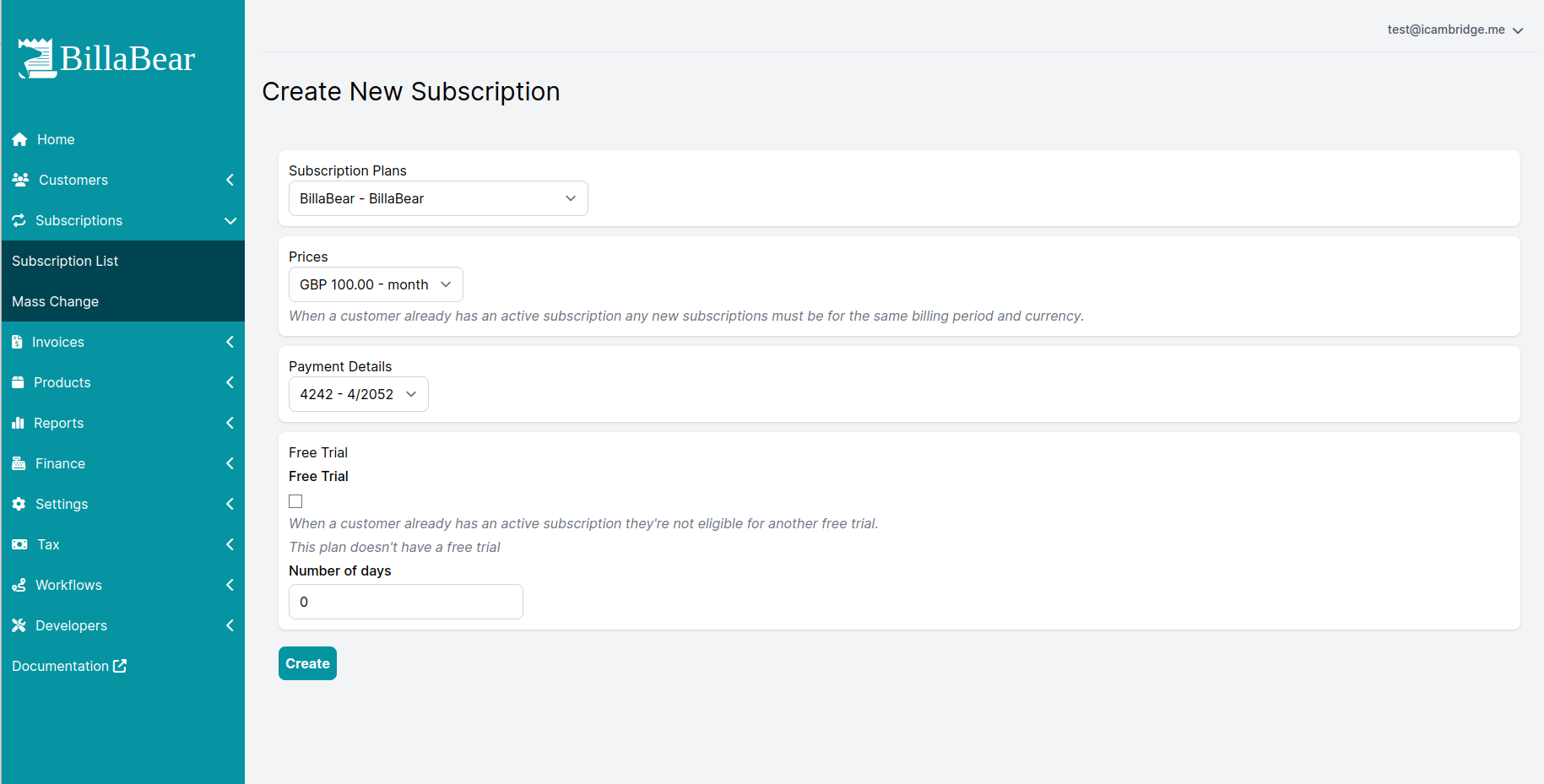Open the Subscription Plans dropdown
This screenshot has width=1544, height=784.
click(438, 198)
